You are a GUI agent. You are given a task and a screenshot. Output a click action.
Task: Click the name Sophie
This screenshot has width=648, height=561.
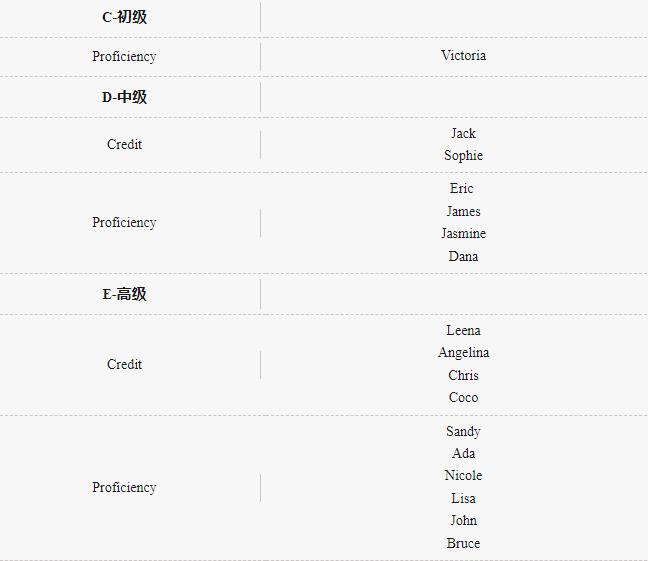463,155
